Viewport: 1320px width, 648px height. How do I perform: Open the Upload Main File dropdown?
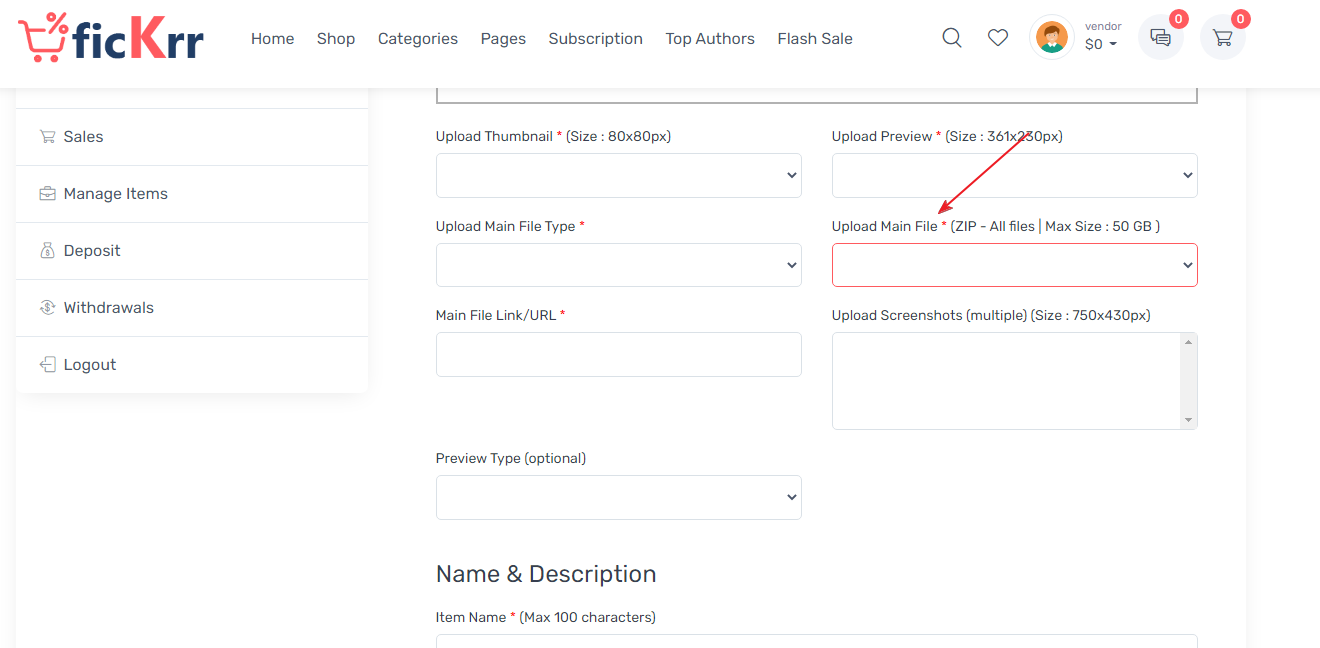click(x=1014, y=265)
